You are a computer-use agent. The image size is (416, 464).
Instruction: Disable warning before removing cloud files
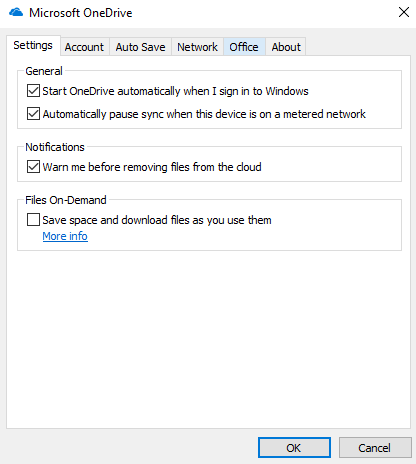pos(33,167)
